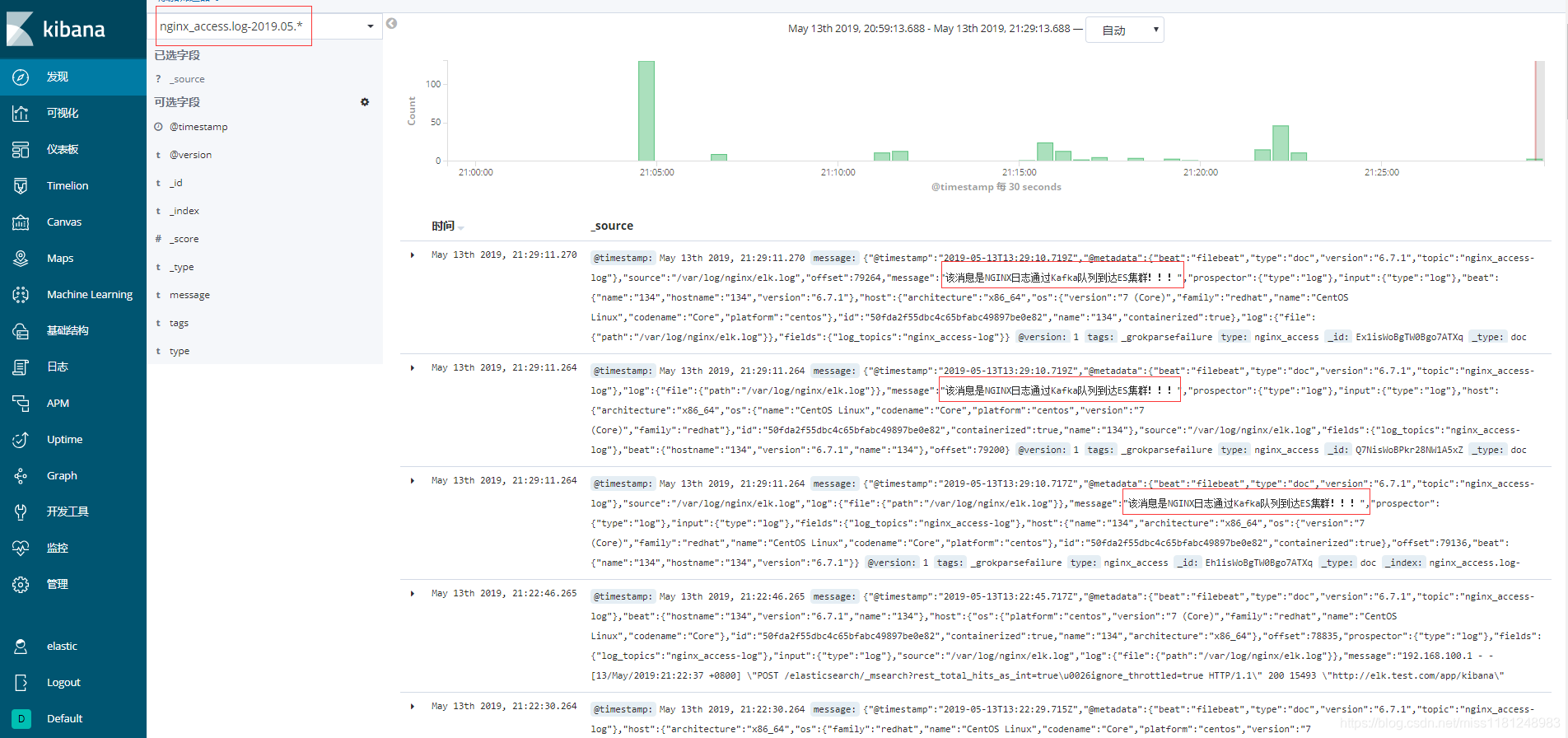Open the Management (管理) gear icon
Image resolution: width=1568 pixels, height=738 pixels.
21,584
